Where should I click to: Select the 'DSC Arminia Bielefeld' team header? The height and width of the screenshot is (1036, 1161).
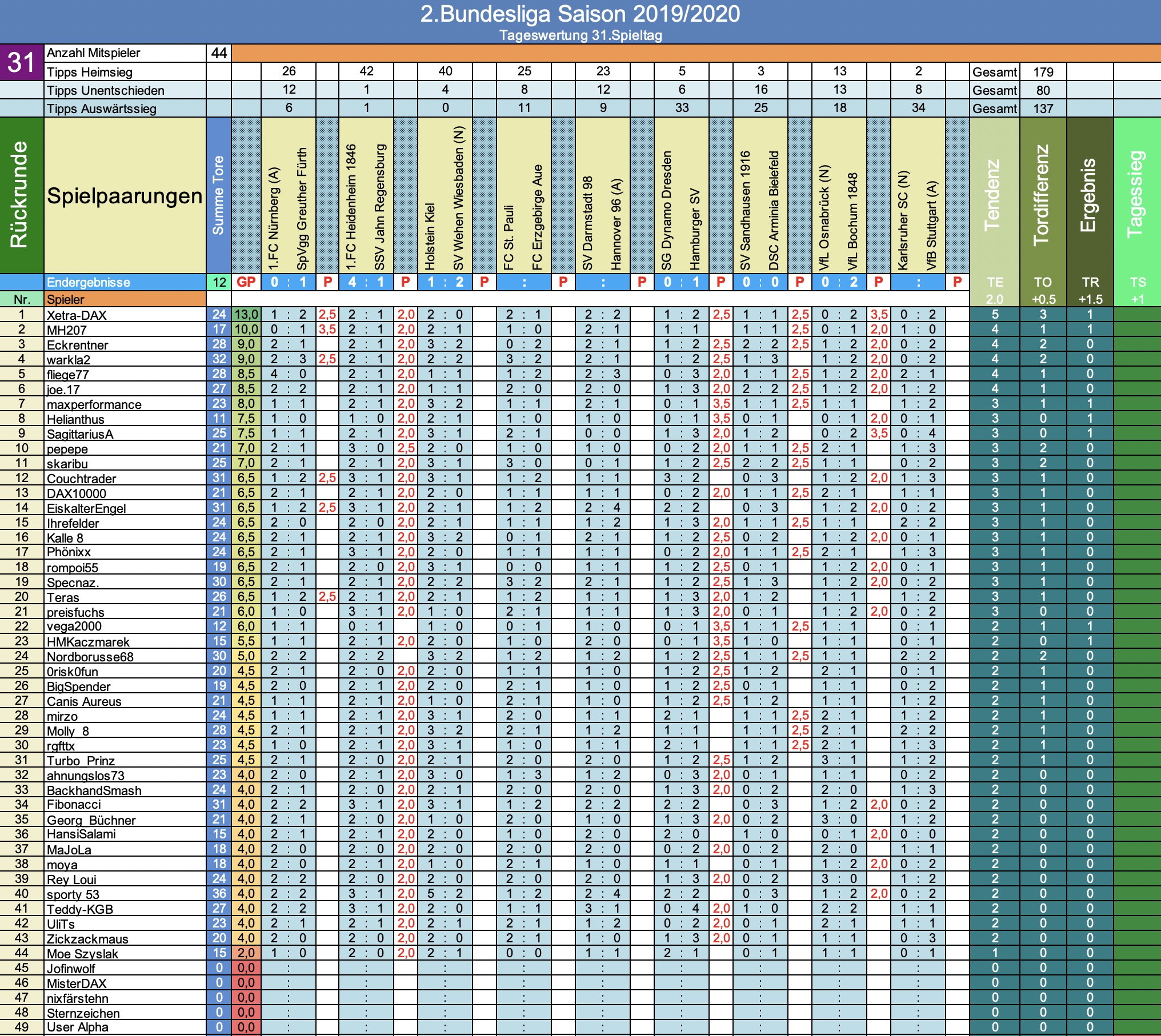pyautogui.click(x=774, y=210)
